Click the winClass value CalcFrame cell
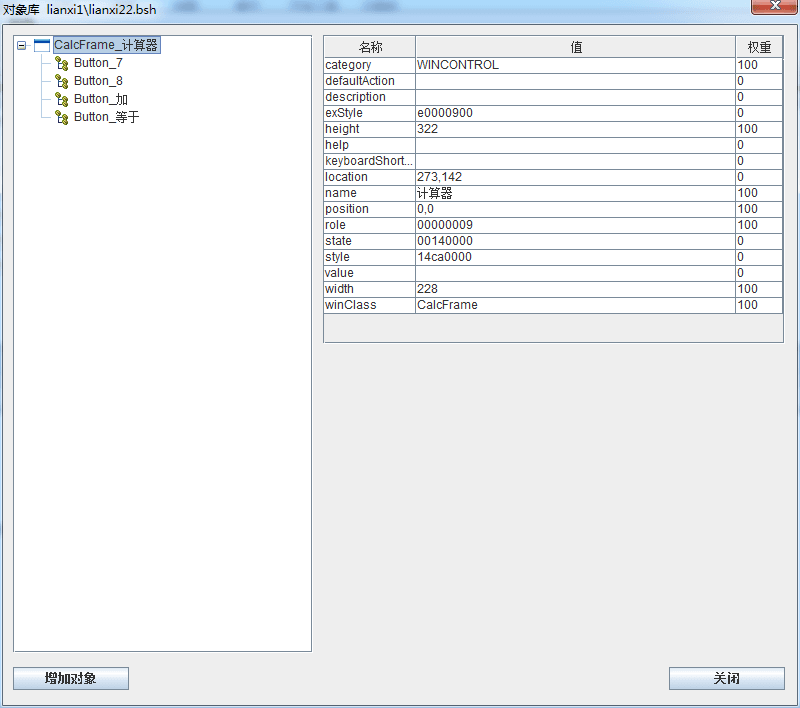Image resolution: width=800 pixels, height=708 pixels. coord(575,305)
